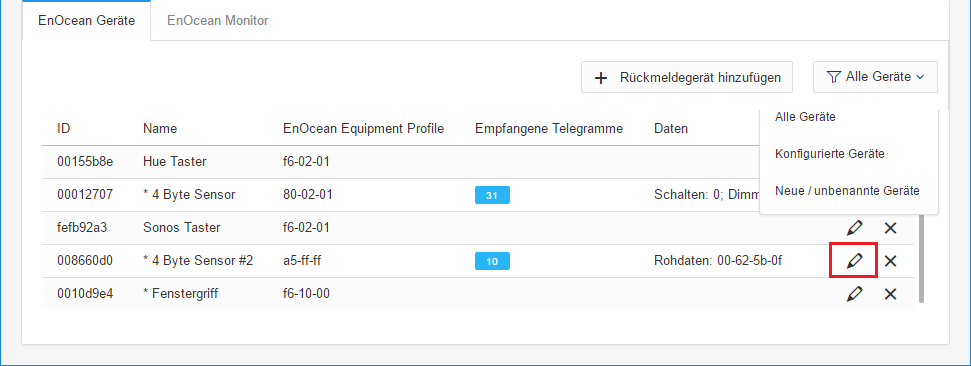The width and height of the screenshot is (971, 366).
Task: Click the Daten column header
Action: click(671, 128)
